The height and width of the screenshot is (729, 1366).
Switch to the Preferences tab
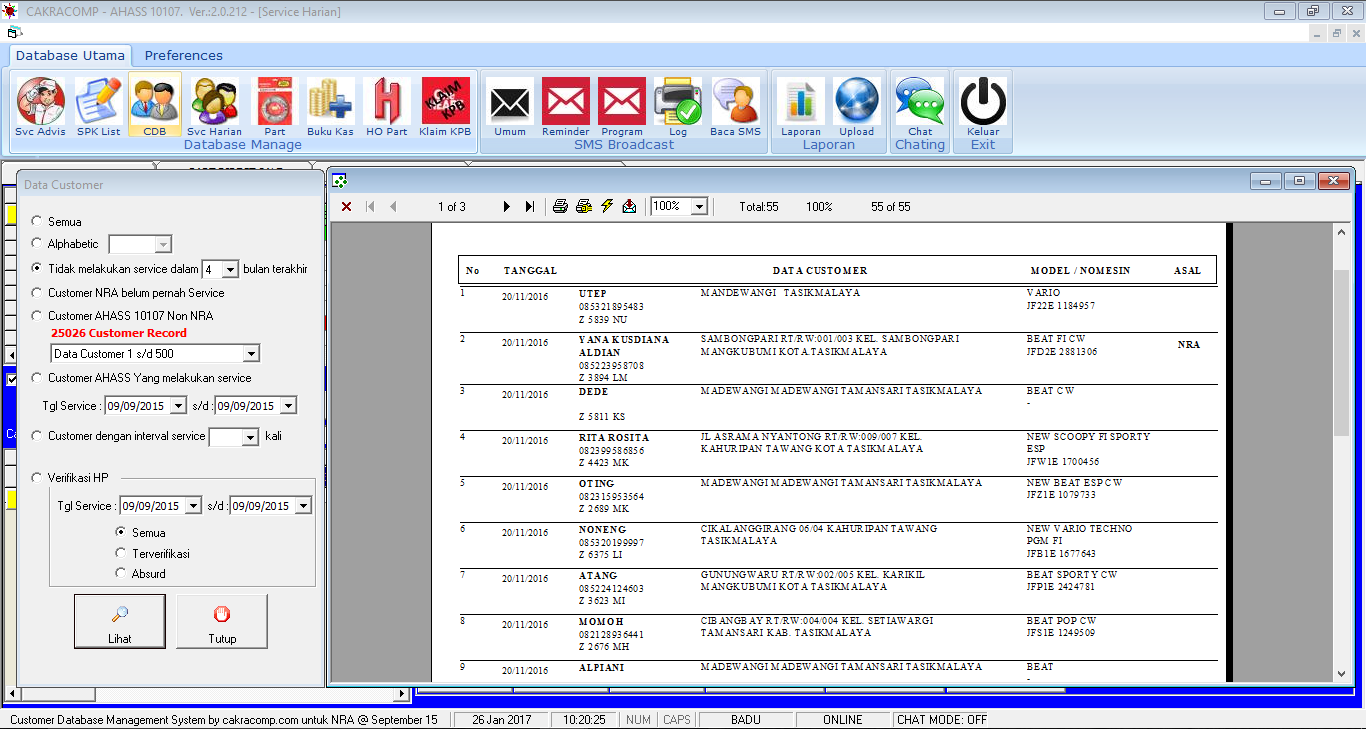pyautogui.click(x=183, y=56)
